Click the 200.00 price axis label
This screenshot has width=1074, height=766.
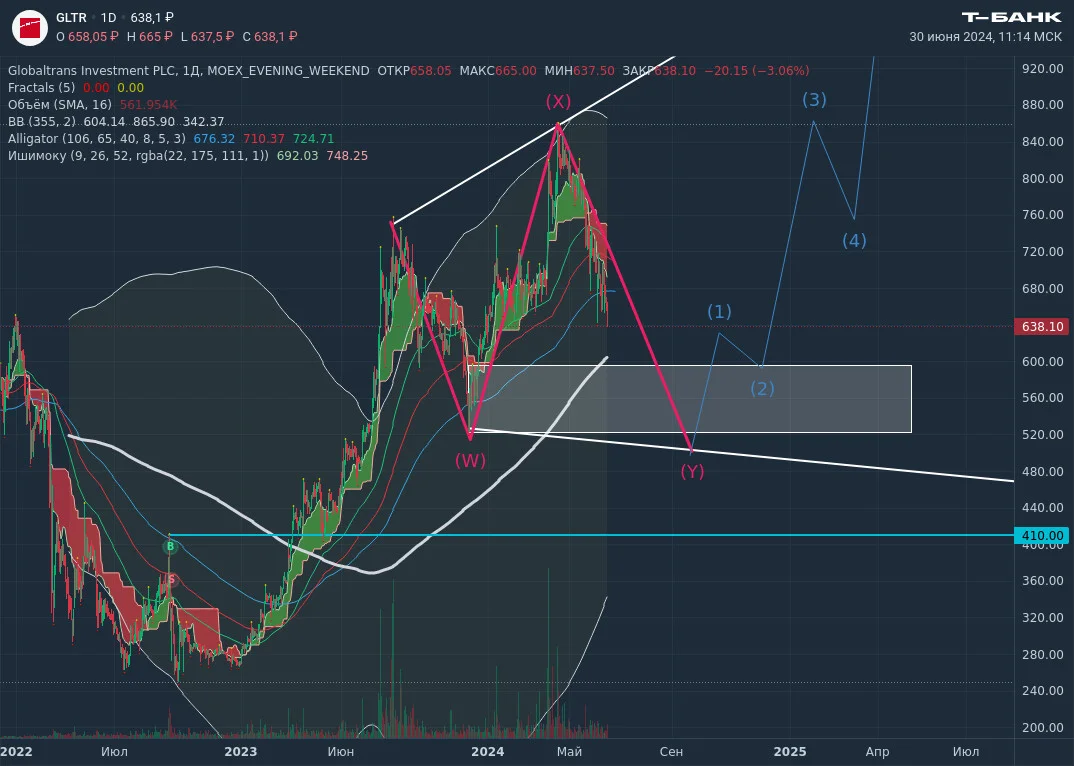[1042, 728]
